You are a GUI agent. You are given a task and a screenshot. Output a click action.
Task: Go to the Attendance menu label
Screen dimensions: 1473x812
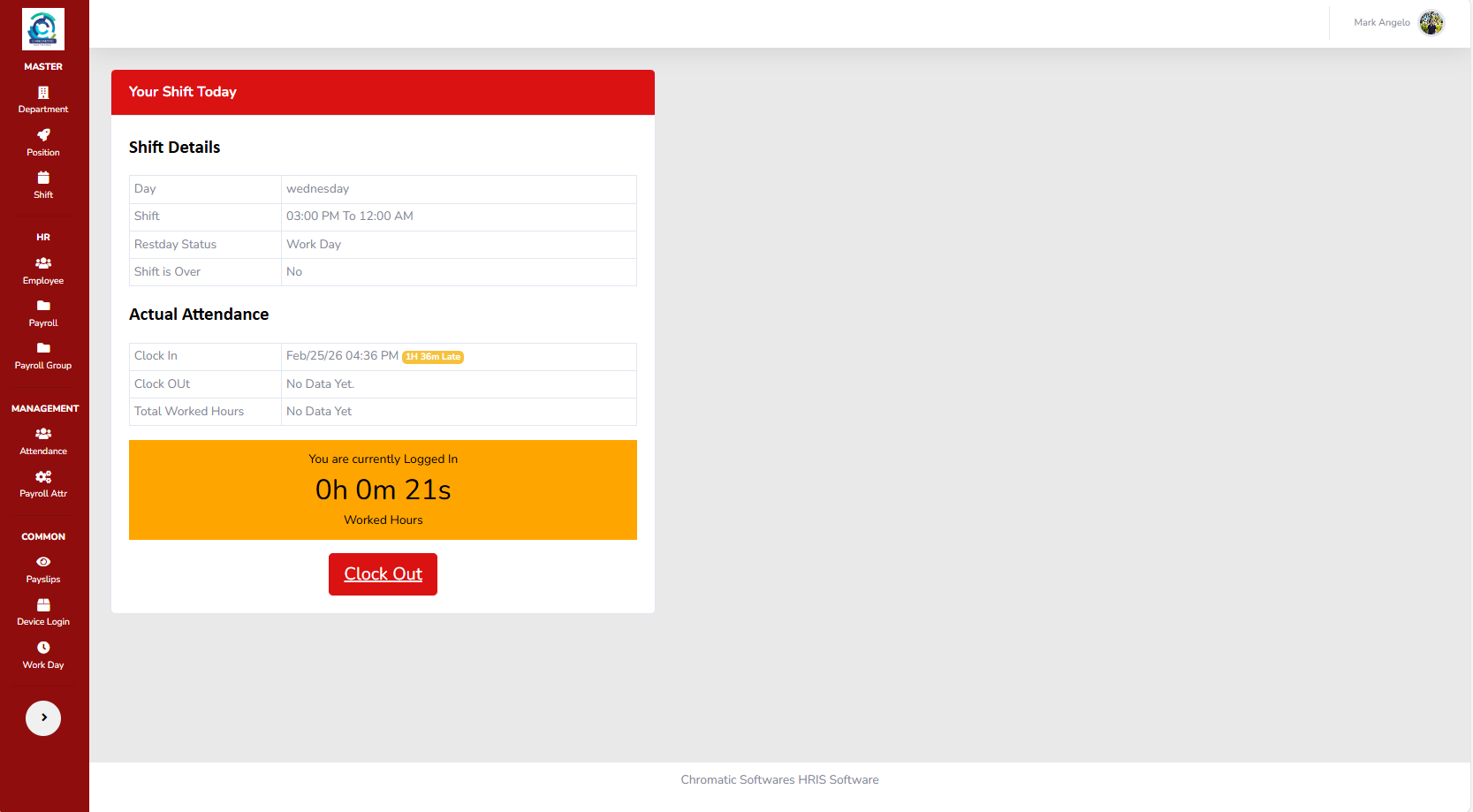(x=43, y=452)
